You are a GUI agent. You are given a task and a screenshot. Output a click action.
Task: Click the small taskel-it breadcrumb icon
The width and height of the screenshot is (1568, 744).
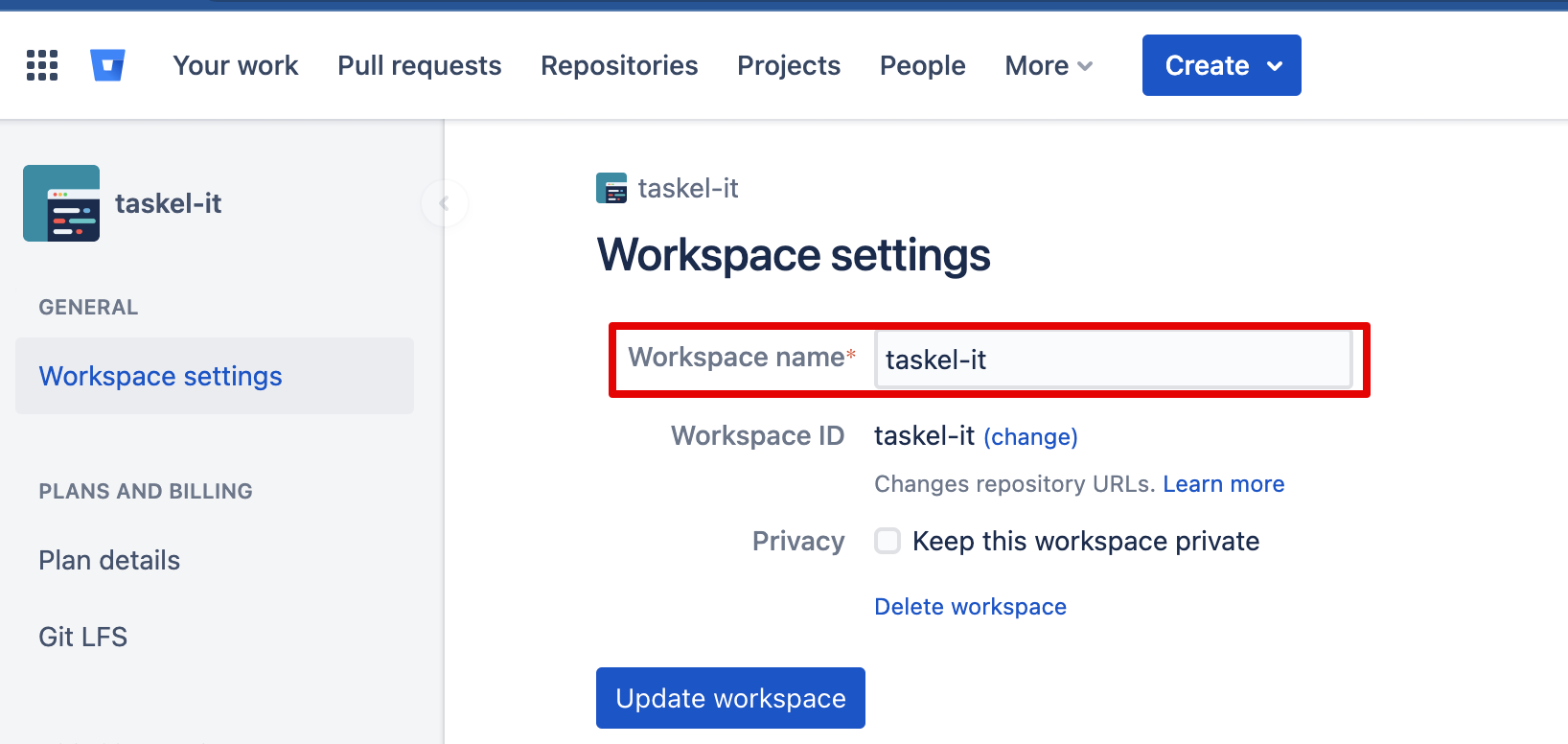611,188
